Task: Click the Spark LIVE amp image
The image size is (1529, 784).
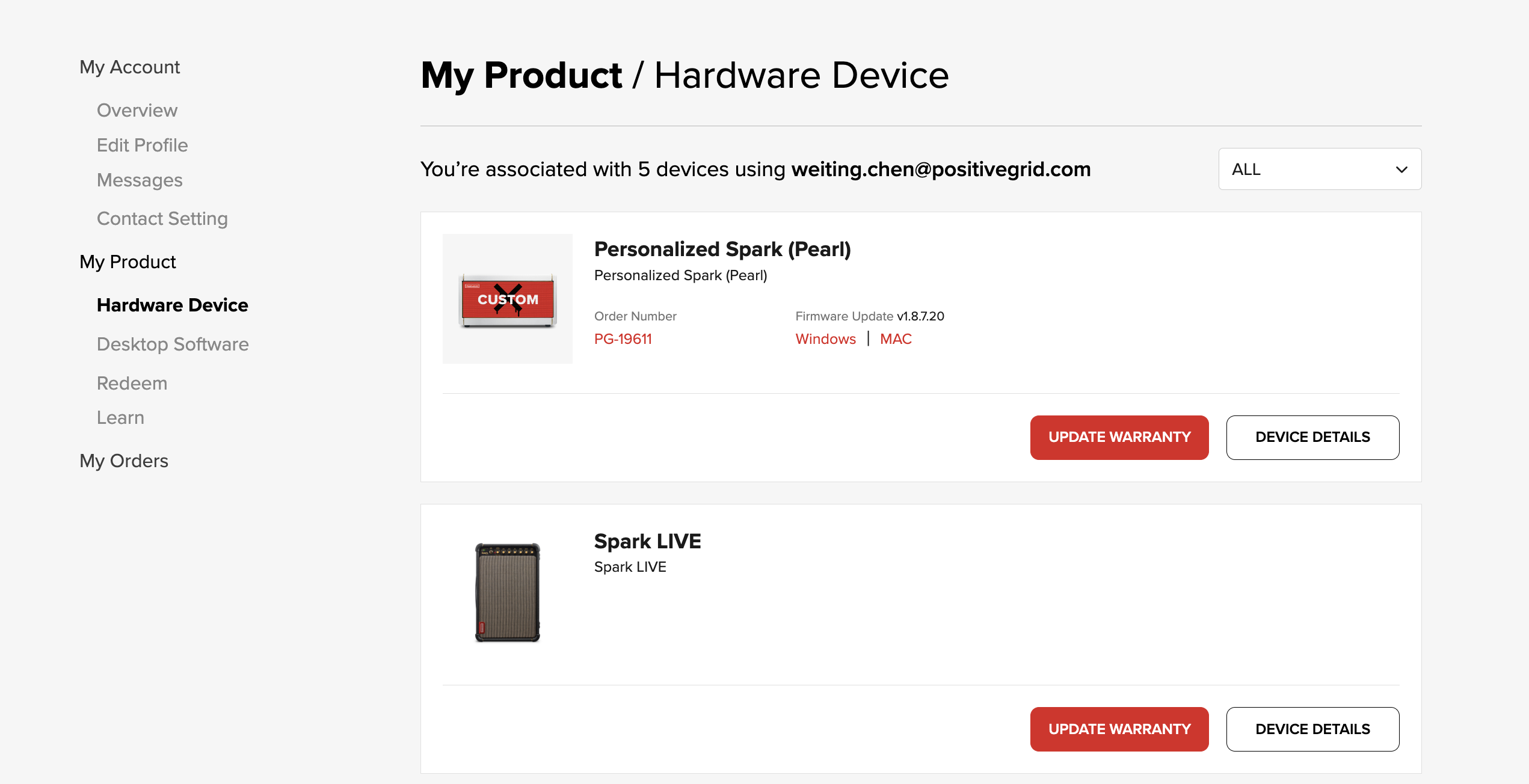Action: 508,592
